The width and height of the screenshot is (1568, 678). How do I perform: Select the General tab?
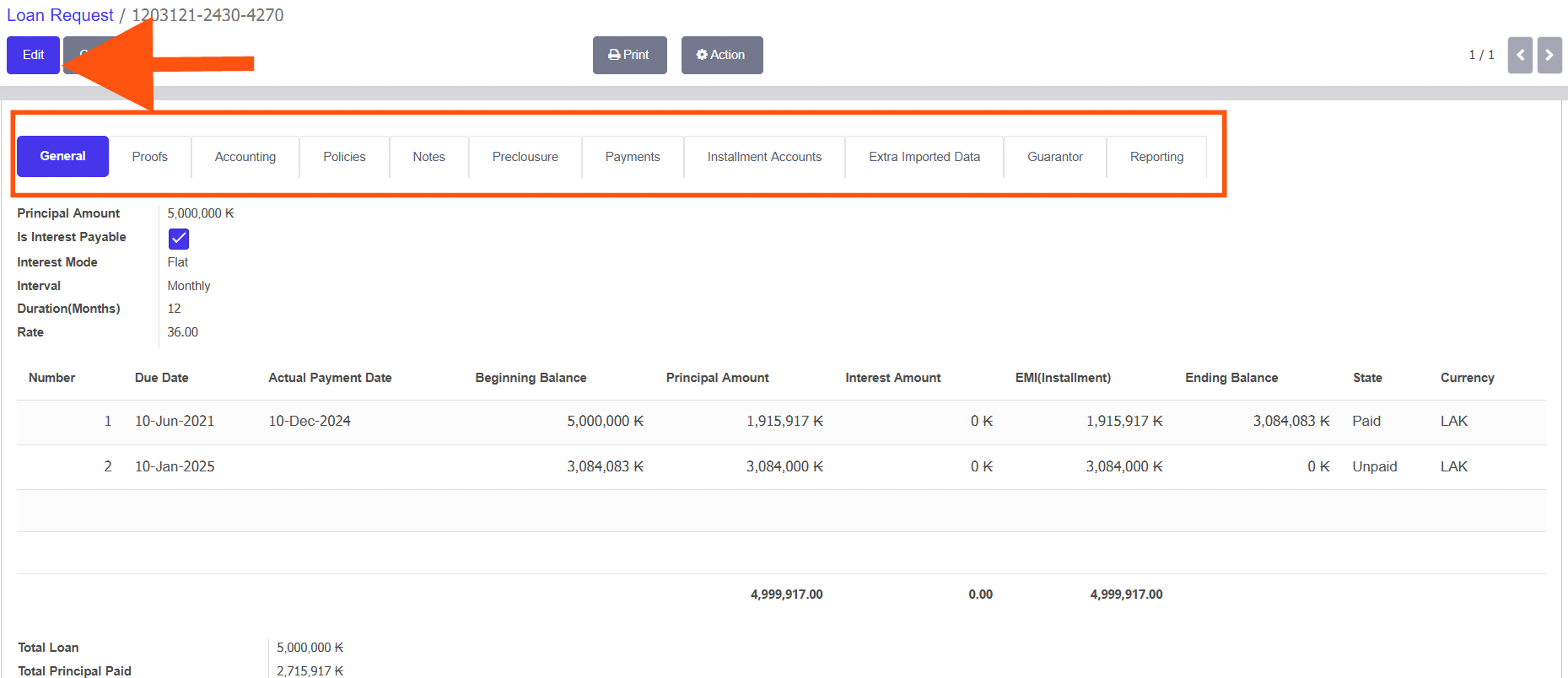click(x=62, y=156)
